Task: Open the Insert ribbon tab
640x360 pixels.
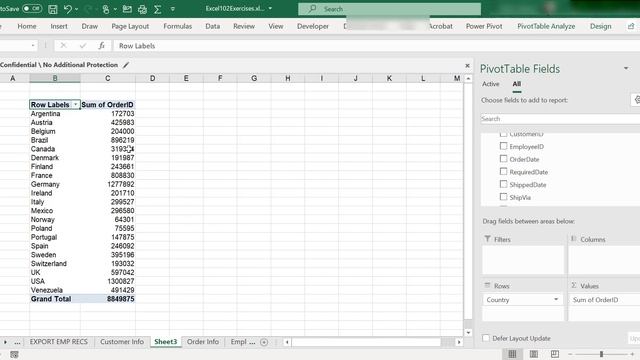Action: (59, 26)
